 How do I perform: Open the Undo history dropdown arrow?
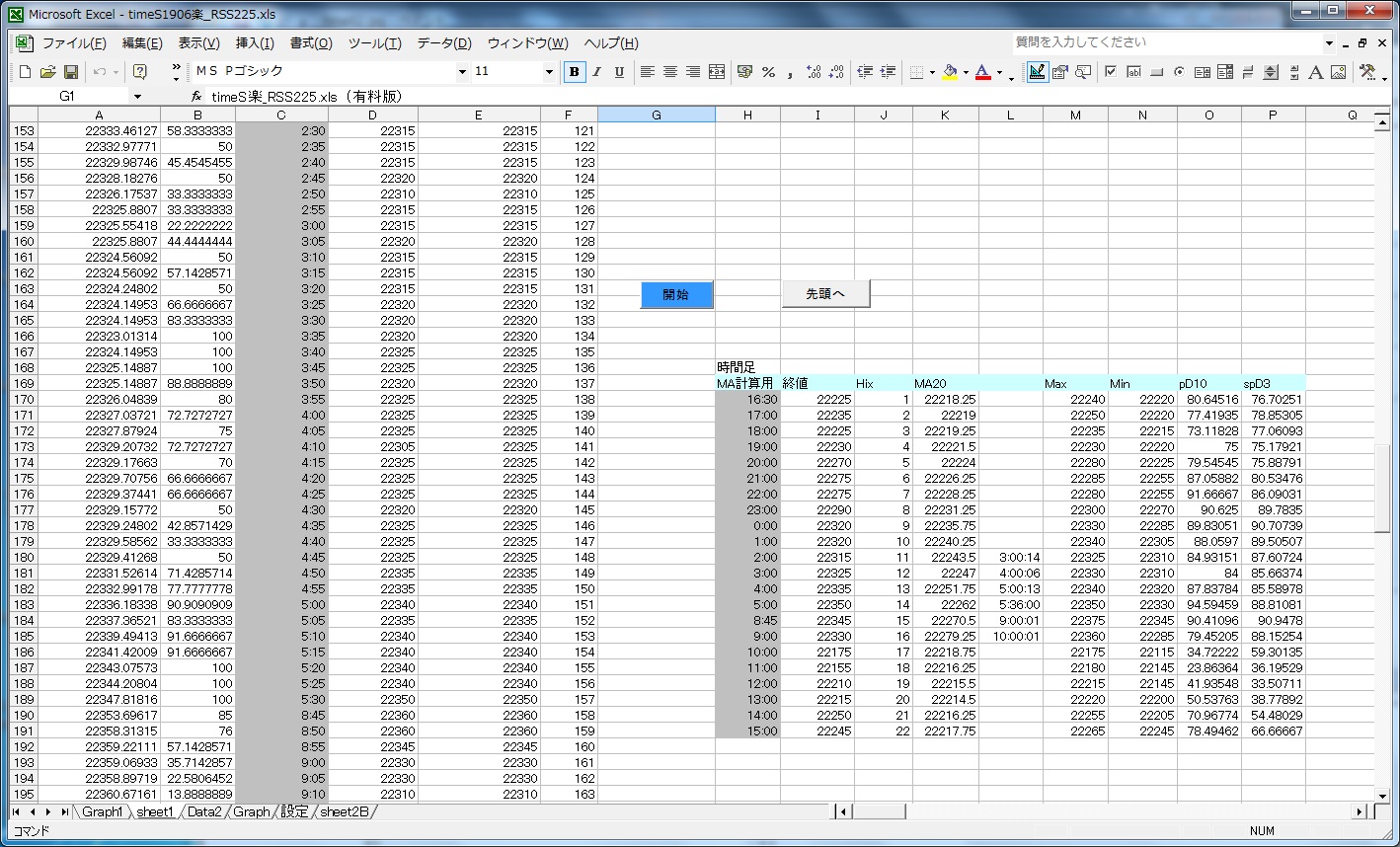coord(115,72)
